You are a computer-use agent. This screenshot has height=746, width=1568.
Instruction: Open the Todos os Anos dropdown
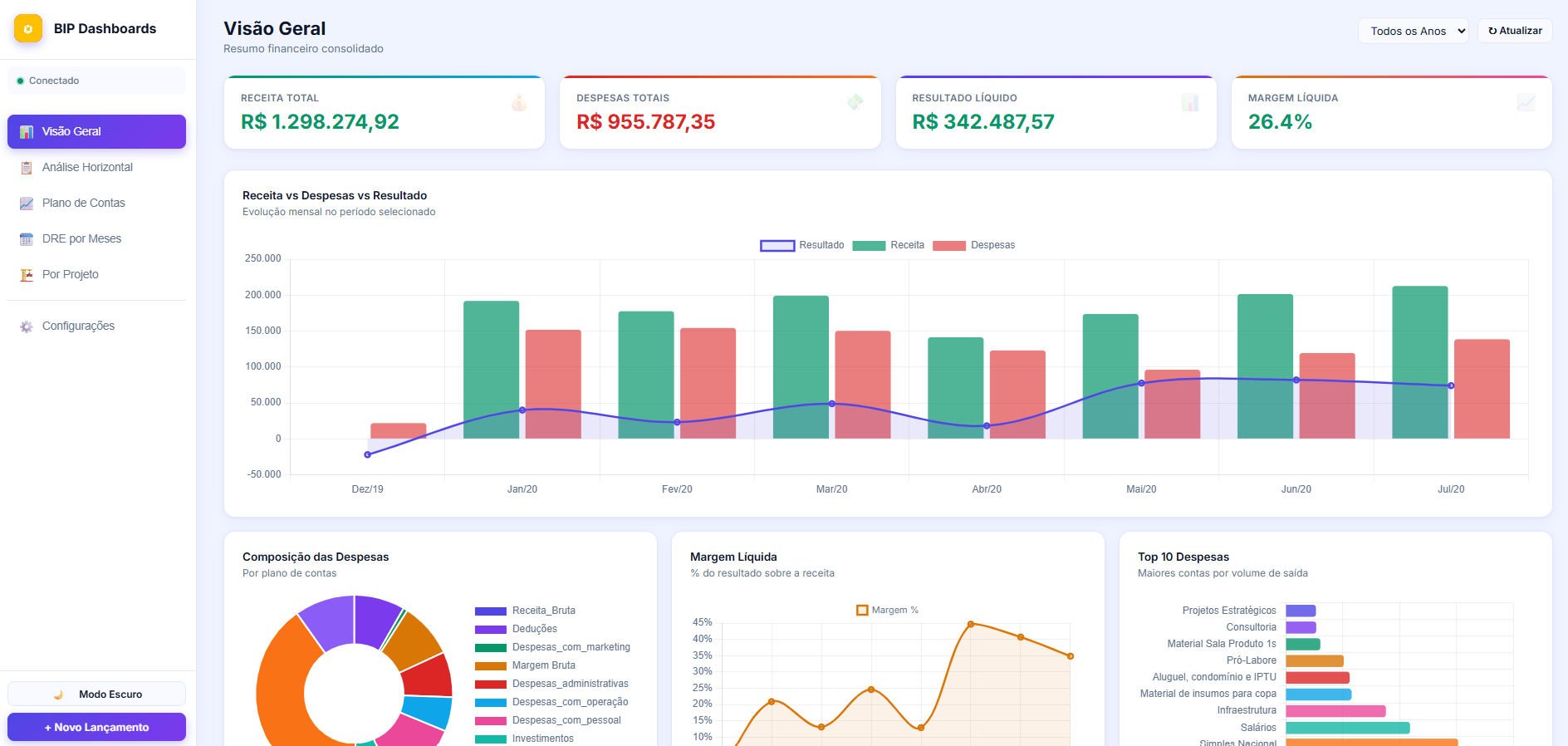point(1414,31)
